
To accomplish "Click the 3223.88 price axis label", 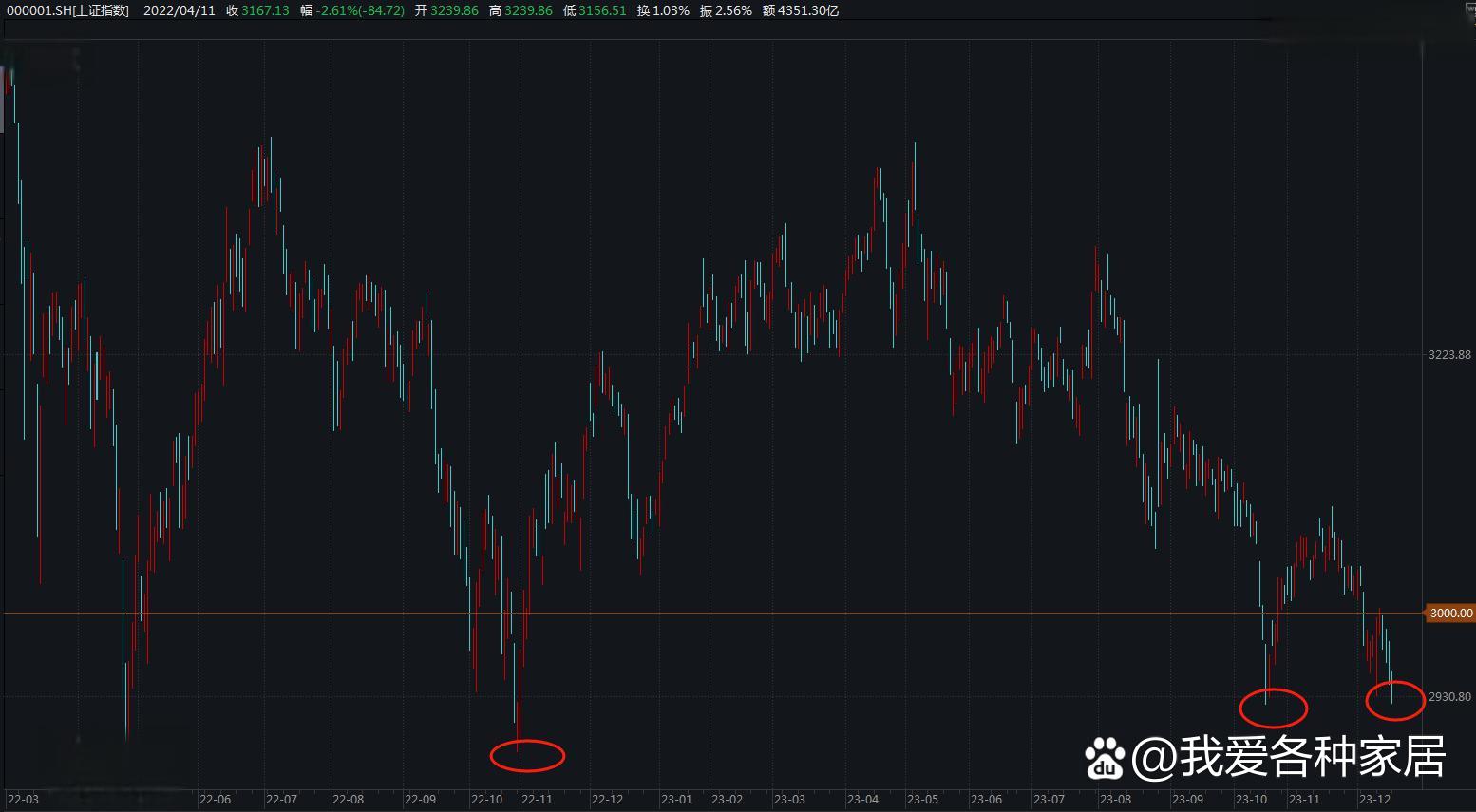I will 1449,355.
